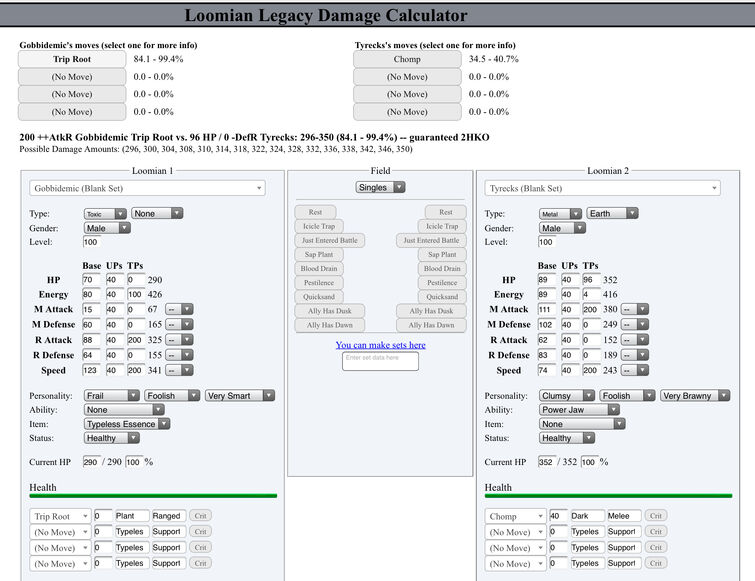
Task: Edit Loomian 1 Speed base stat field
Action: pyautogui.click(x=91, y=370)
